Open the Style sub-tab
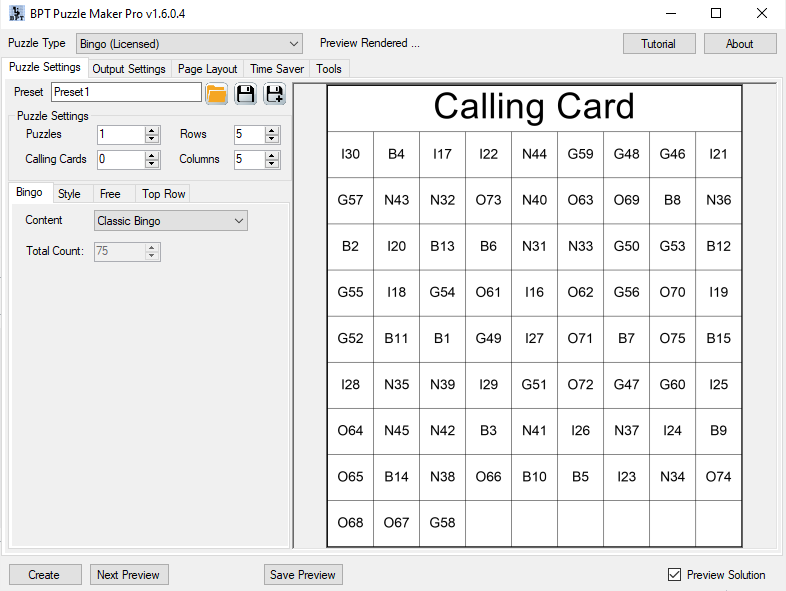The image size is (786, 591). [x=69, y=193]
